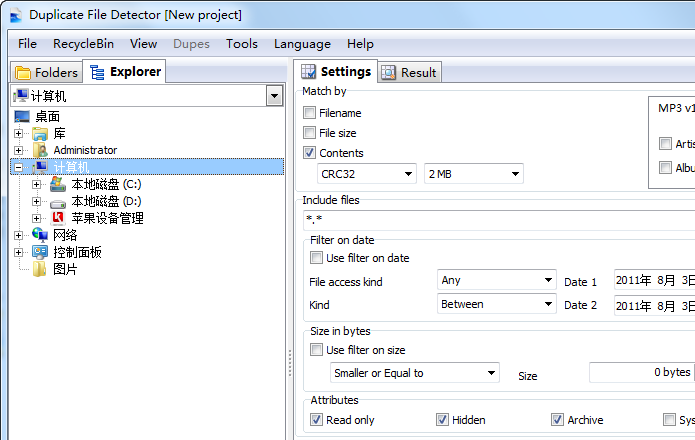Uncheck the Contents match checkbox
Viewport: 695px width, 440px height.
(x=309, y=153)
